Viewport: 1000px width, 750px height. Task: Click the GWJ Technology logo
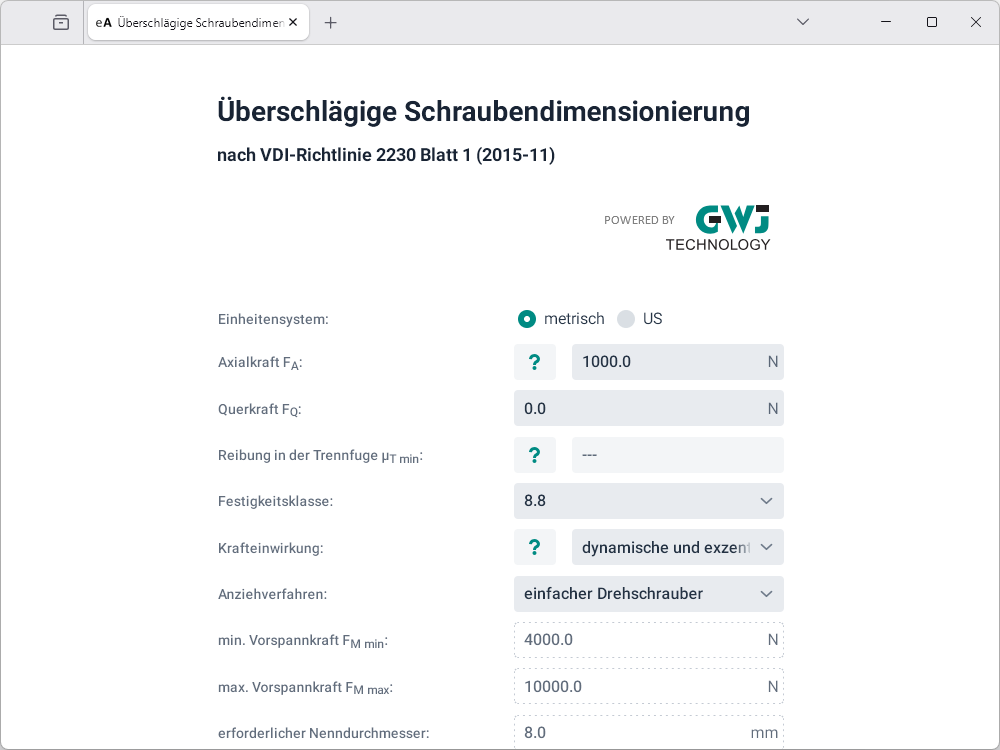(718, 228)
